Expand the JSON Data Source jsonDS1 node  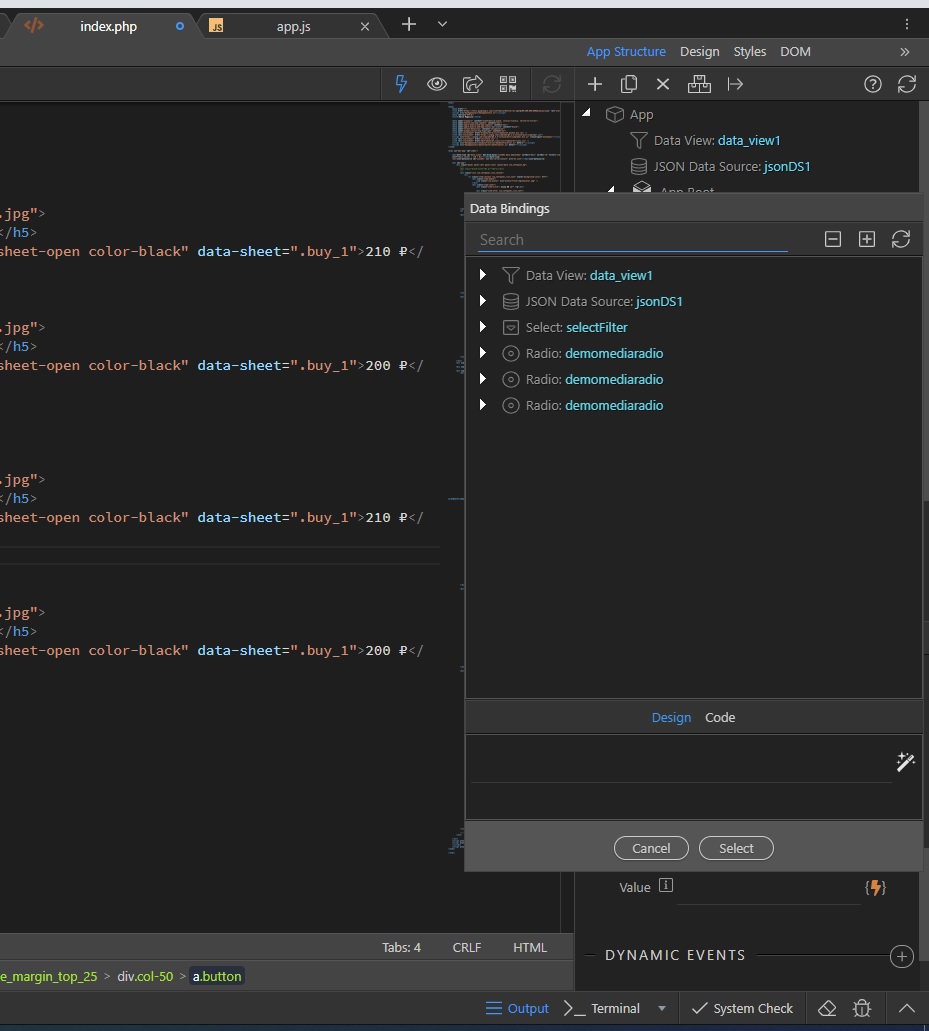[x=483, y=301]
